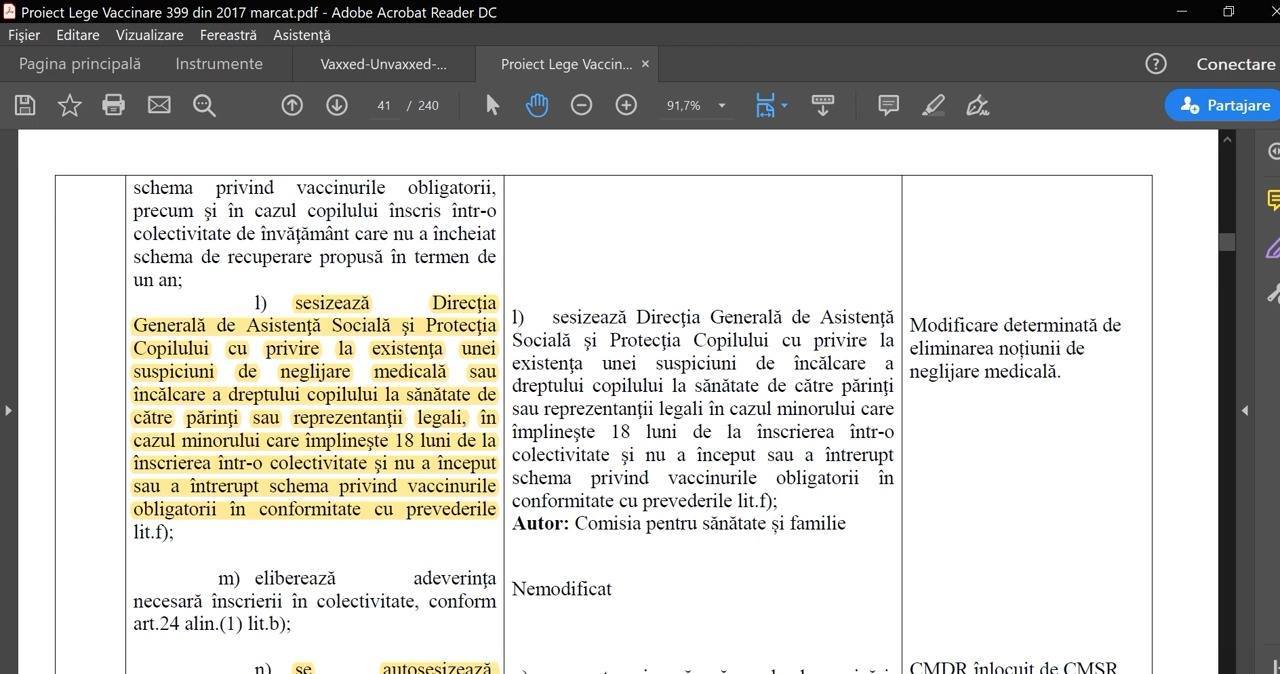Open the Fereastră menu
1280x674 pixels.
click(x=228, y=35)
